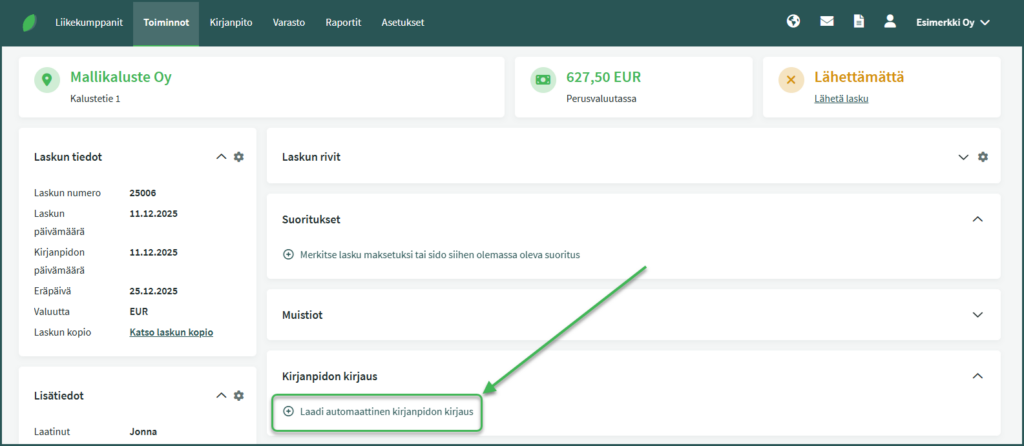1024x446 pixels.
Task: Click the document icon in top bar
Action: point(858,21)
